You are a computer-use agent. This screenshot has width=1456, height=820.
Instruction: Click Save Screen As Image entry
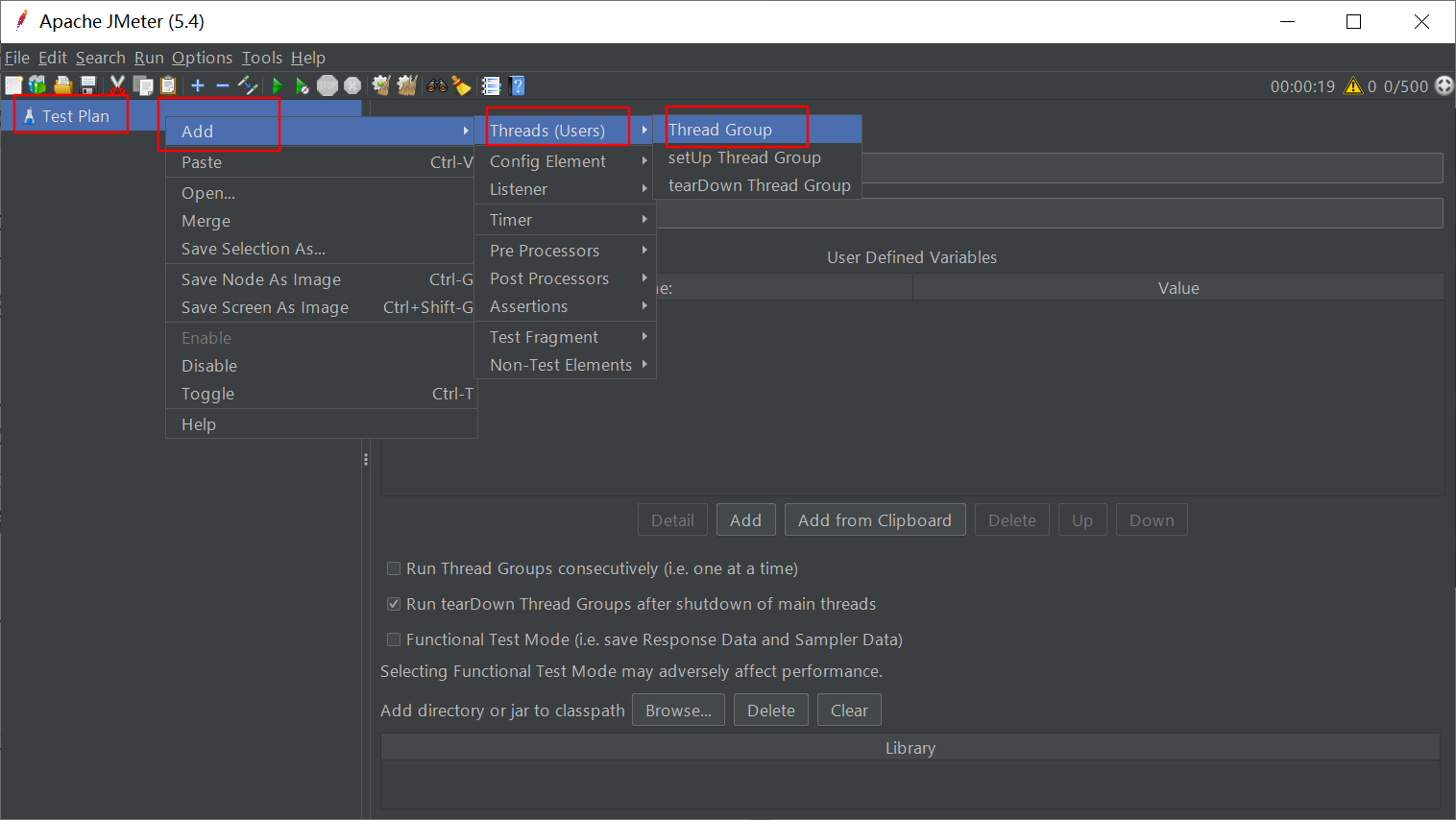[x=321, y=307]
